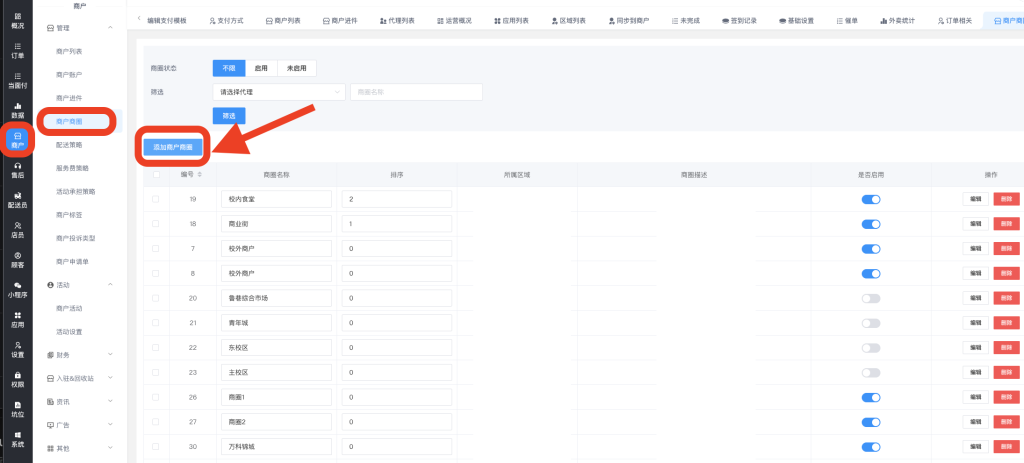Click the 小程序 mini-program icon
The image size is (1024, 463).
(16, 290)
